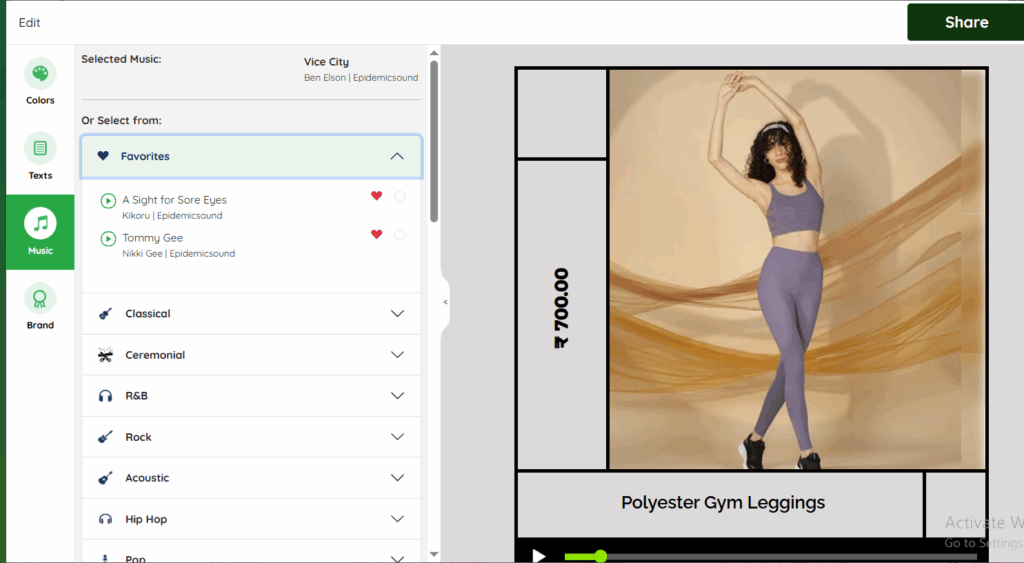The height and width of the screenshot is (563, 1024).
Task: Click the green video progress slider
Action: 600,556
